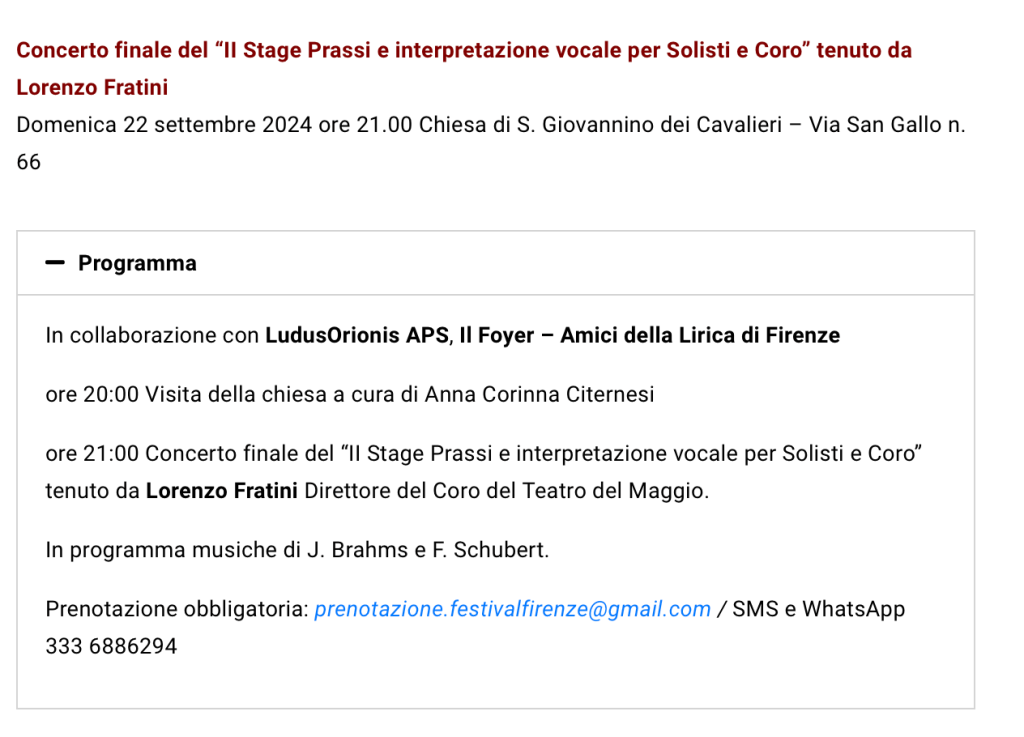Click the SMS e WhatsApp text

coord(818,609)
